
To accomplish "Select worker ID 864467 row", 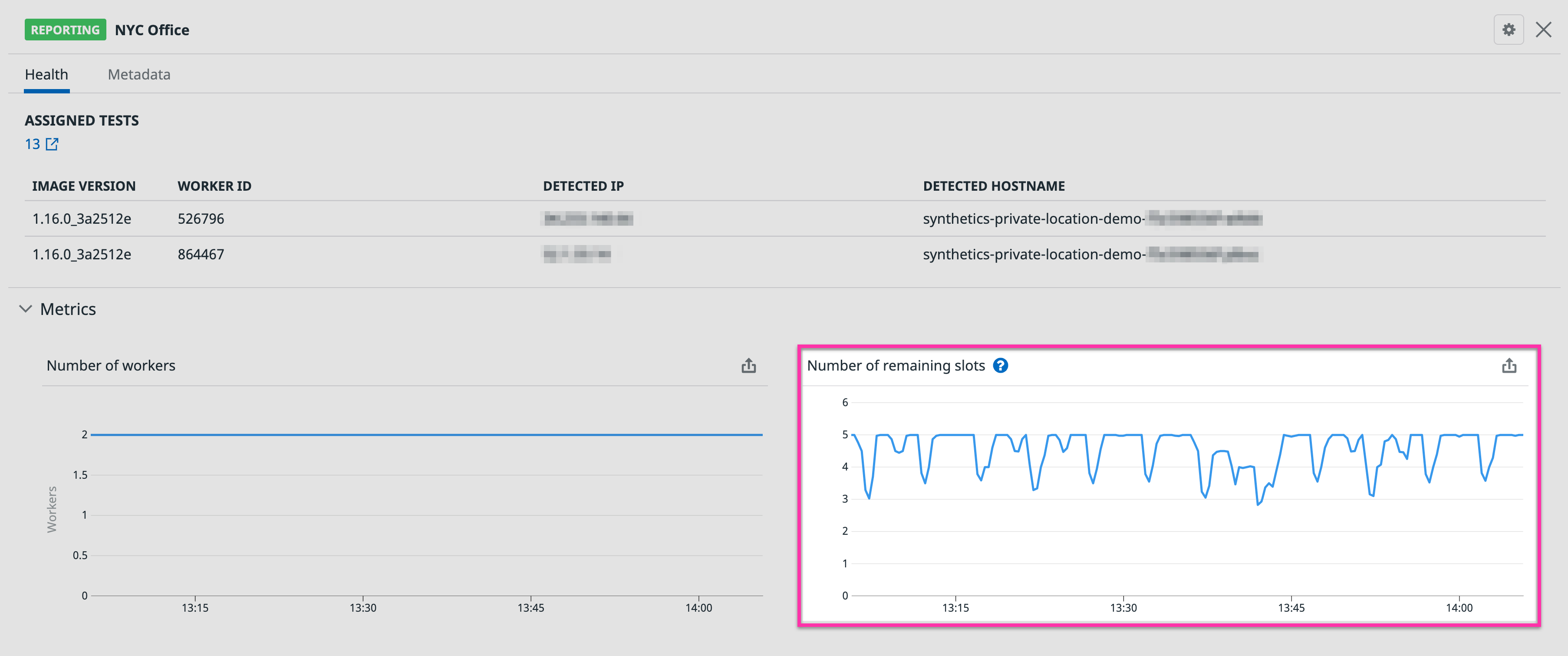I will (201, 254).
